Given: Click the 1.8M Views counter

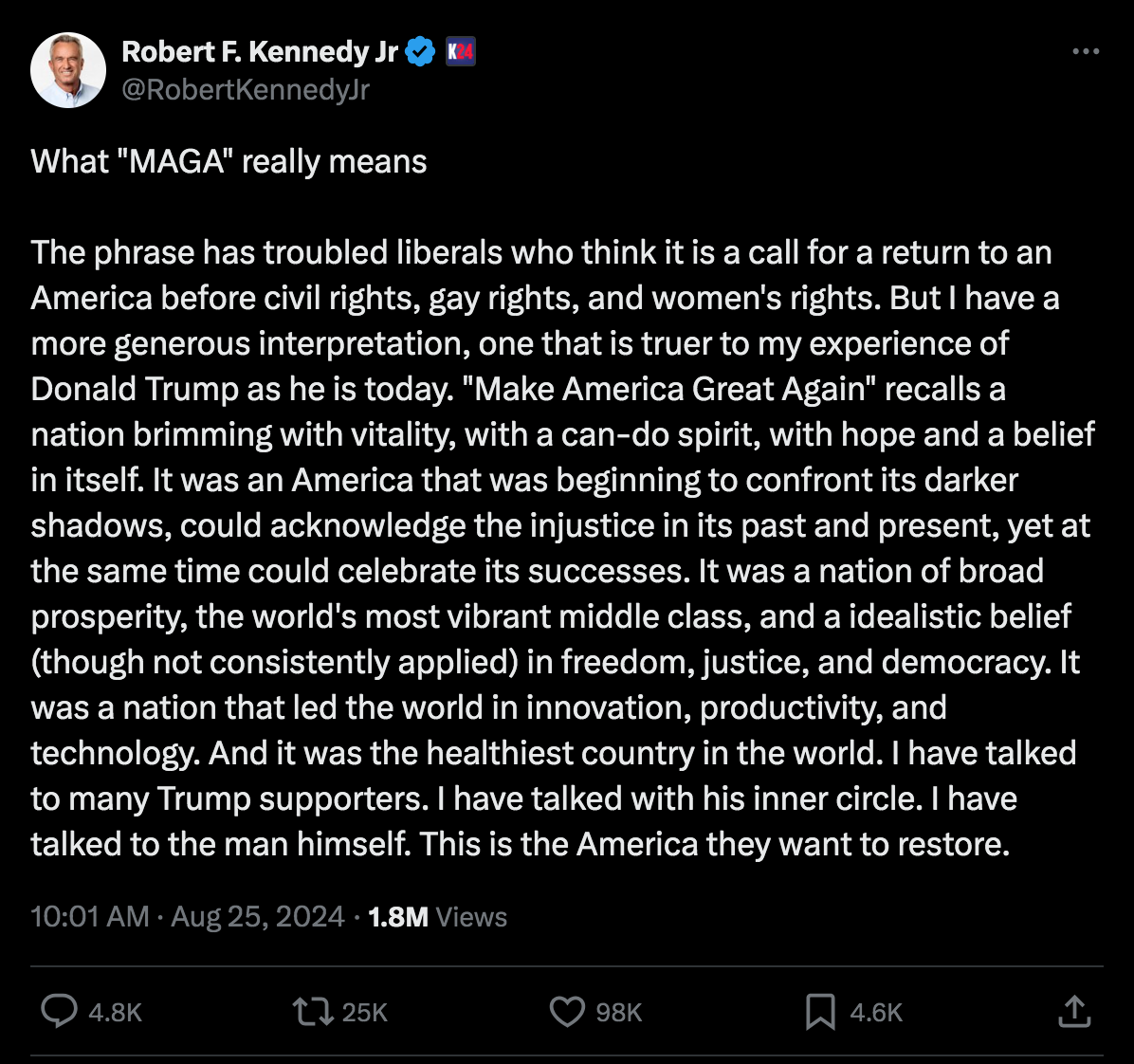Looking at the screenshot, I should click(437, 917).
